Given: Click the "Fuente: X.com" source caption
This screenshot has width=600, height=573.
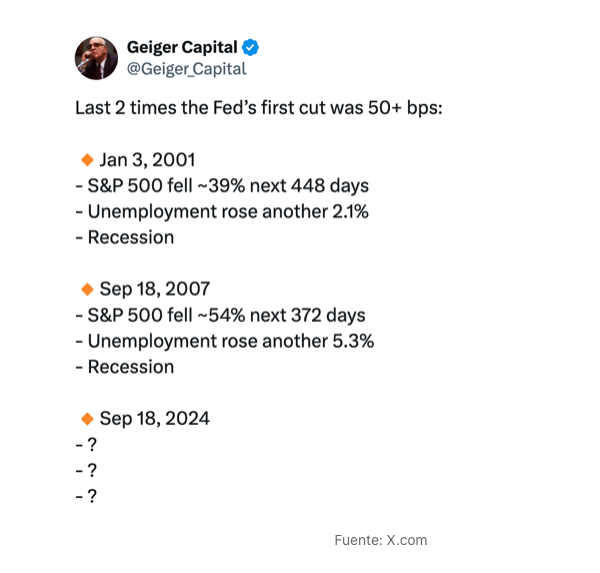Looking at the screenshot, I should pos(380,540).
